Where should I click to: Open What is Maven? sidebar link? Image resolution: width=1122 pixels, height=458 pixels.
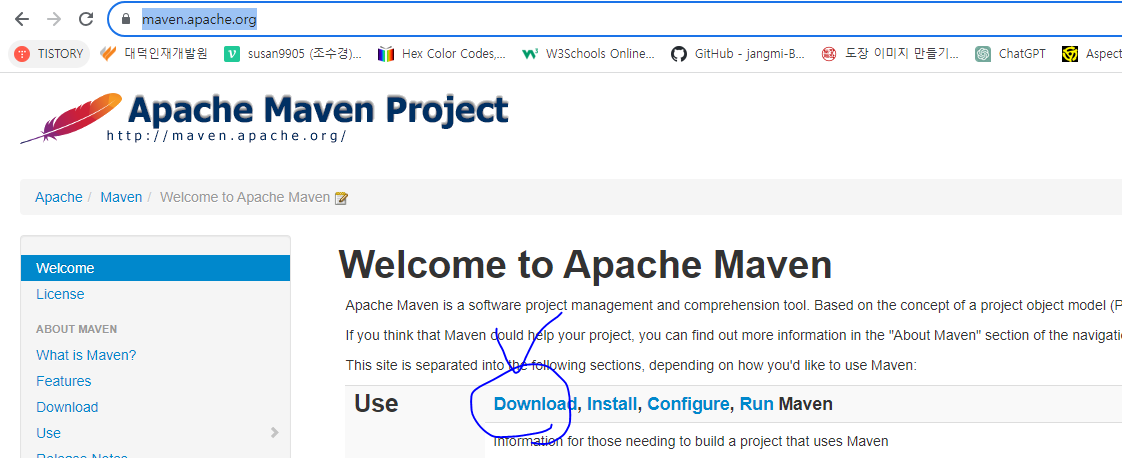coord(86,355)
